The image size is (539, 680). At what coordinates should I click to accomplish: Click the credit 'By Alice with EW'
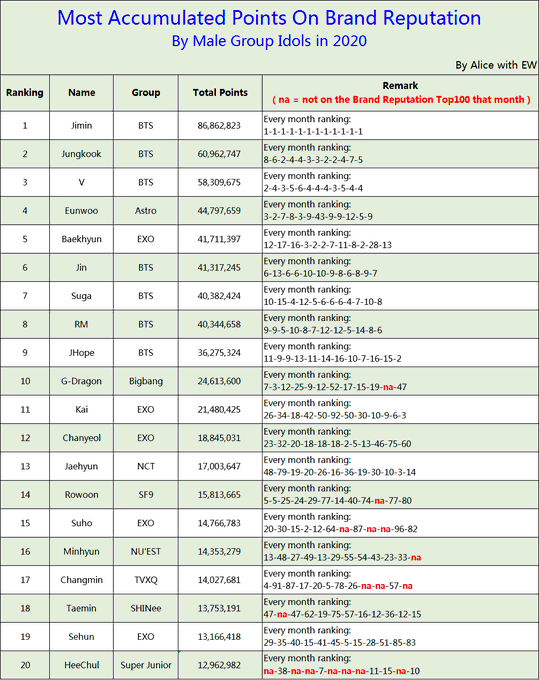496,65
